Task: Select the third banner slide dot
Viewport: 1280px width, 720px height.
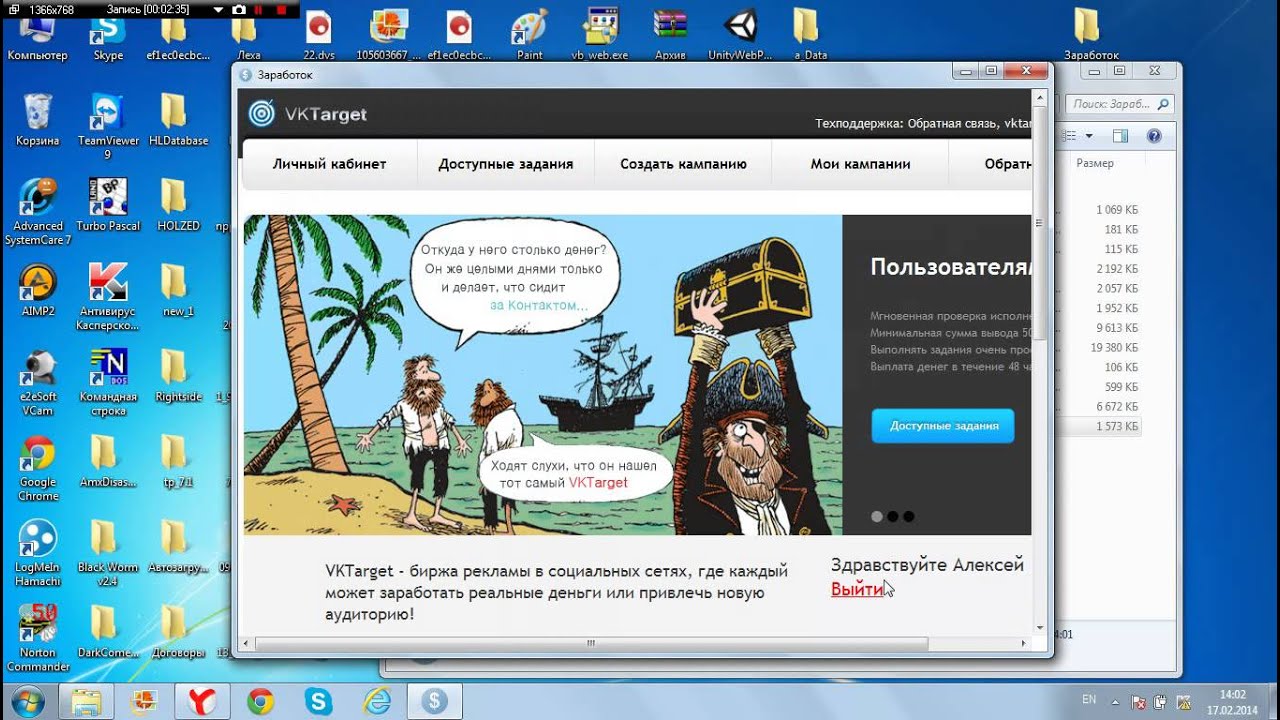Action: pyautogui.click(x=908, y=517)
